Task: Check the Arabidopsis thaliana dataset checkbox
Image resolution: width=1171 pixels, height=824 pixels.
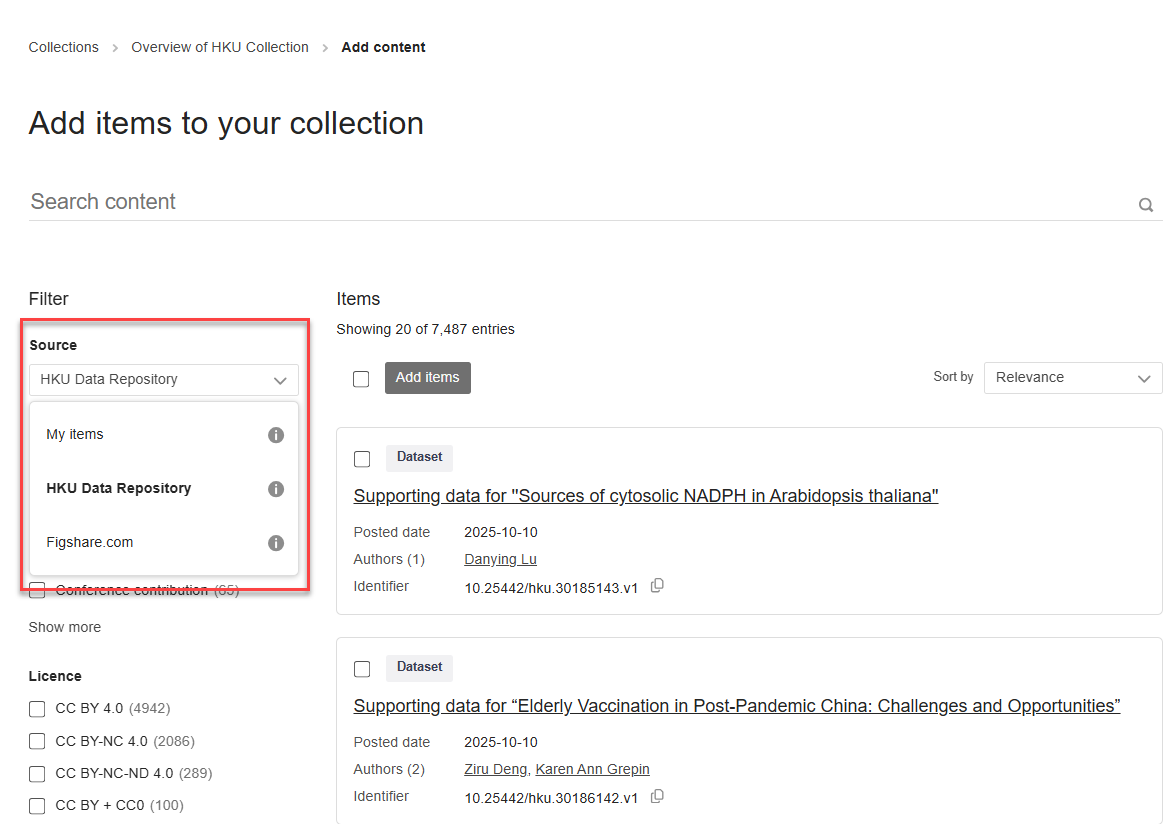Action: [362, 459]
